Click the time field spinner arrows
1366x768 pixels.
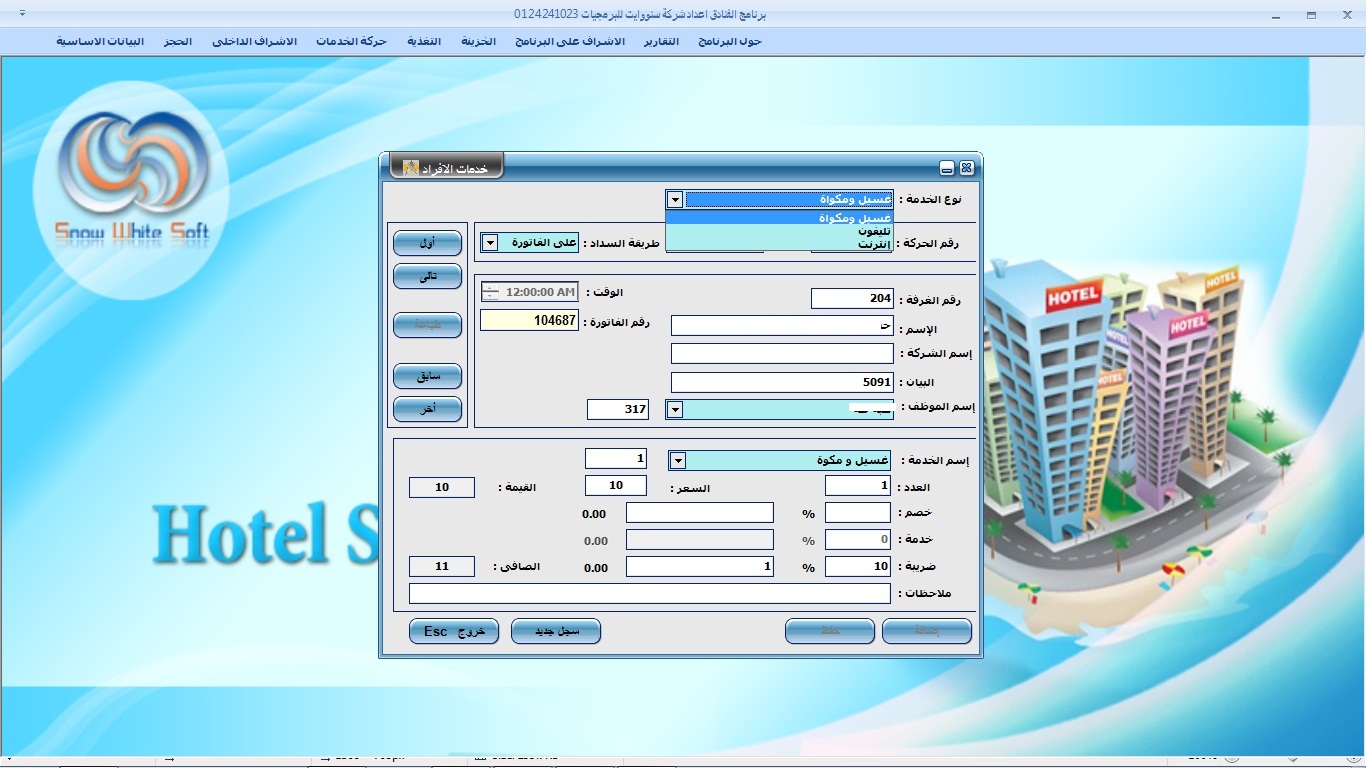tap(490, 292)
